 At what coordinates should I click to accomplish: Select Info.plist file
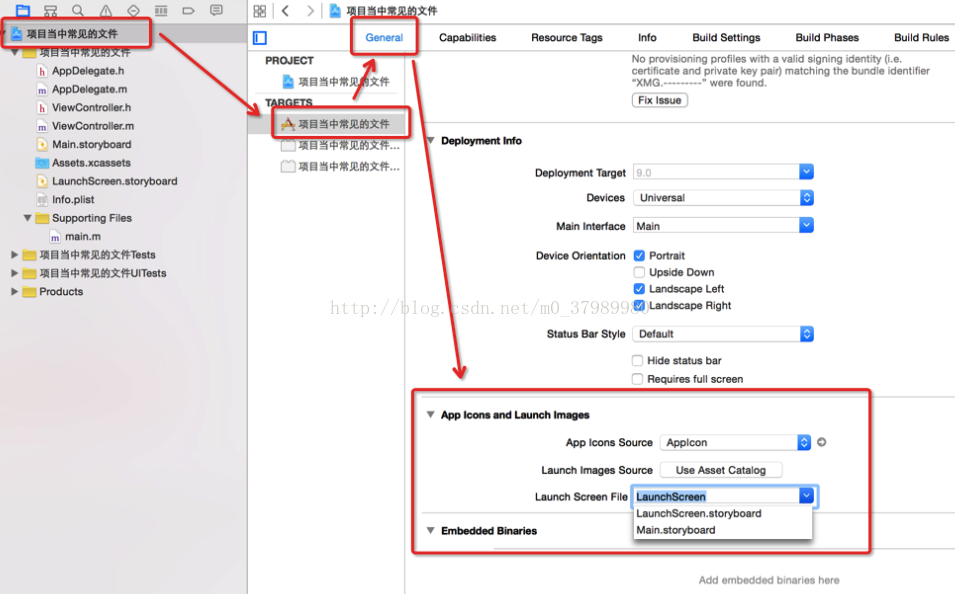click(73, 200)
